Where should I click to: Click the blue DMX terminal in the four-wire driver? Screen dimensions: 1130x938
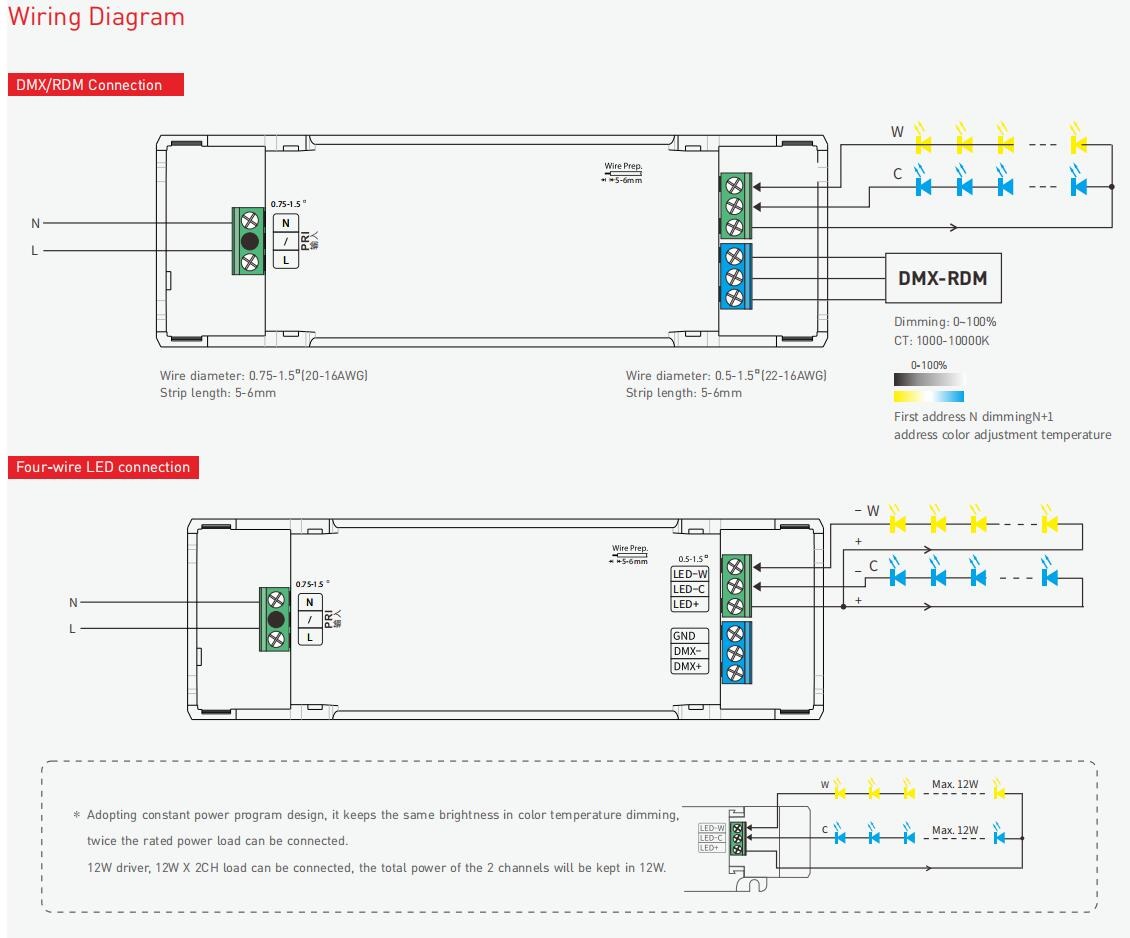coord(736,652)
